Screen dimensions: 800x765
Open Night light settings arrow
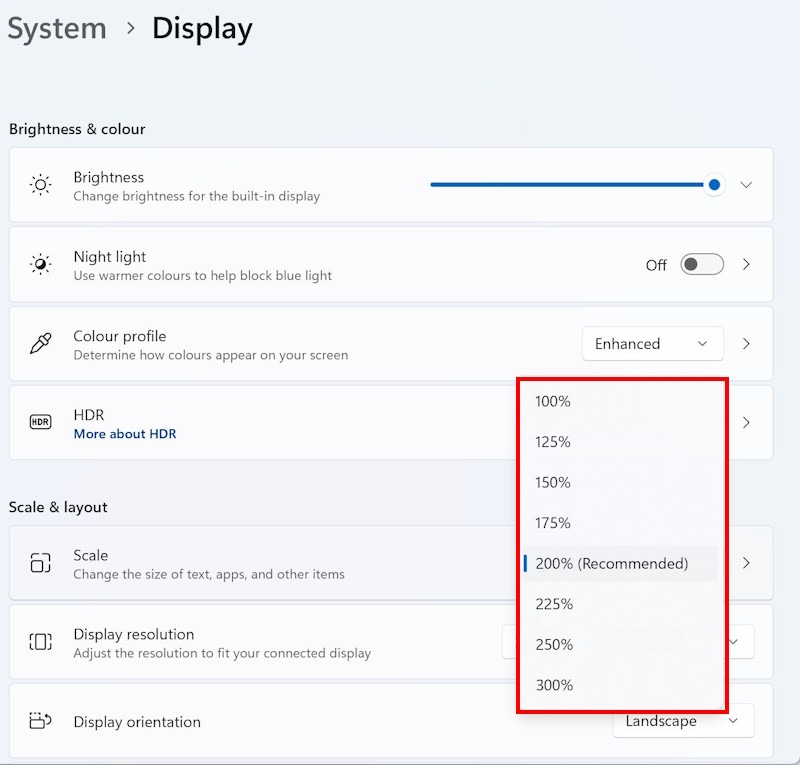(746, 265)
